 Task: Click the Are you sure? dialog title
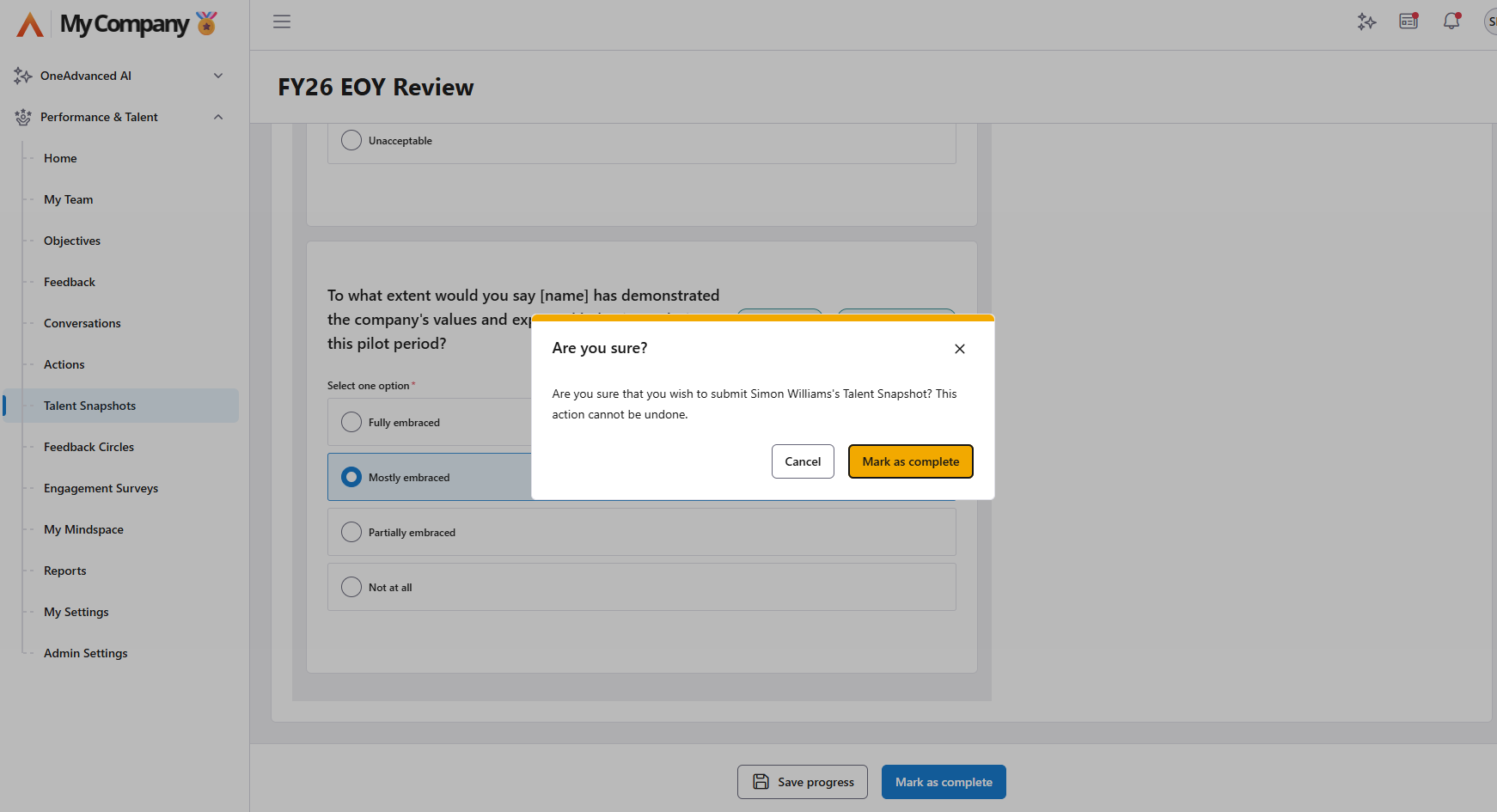click(600, 348)
